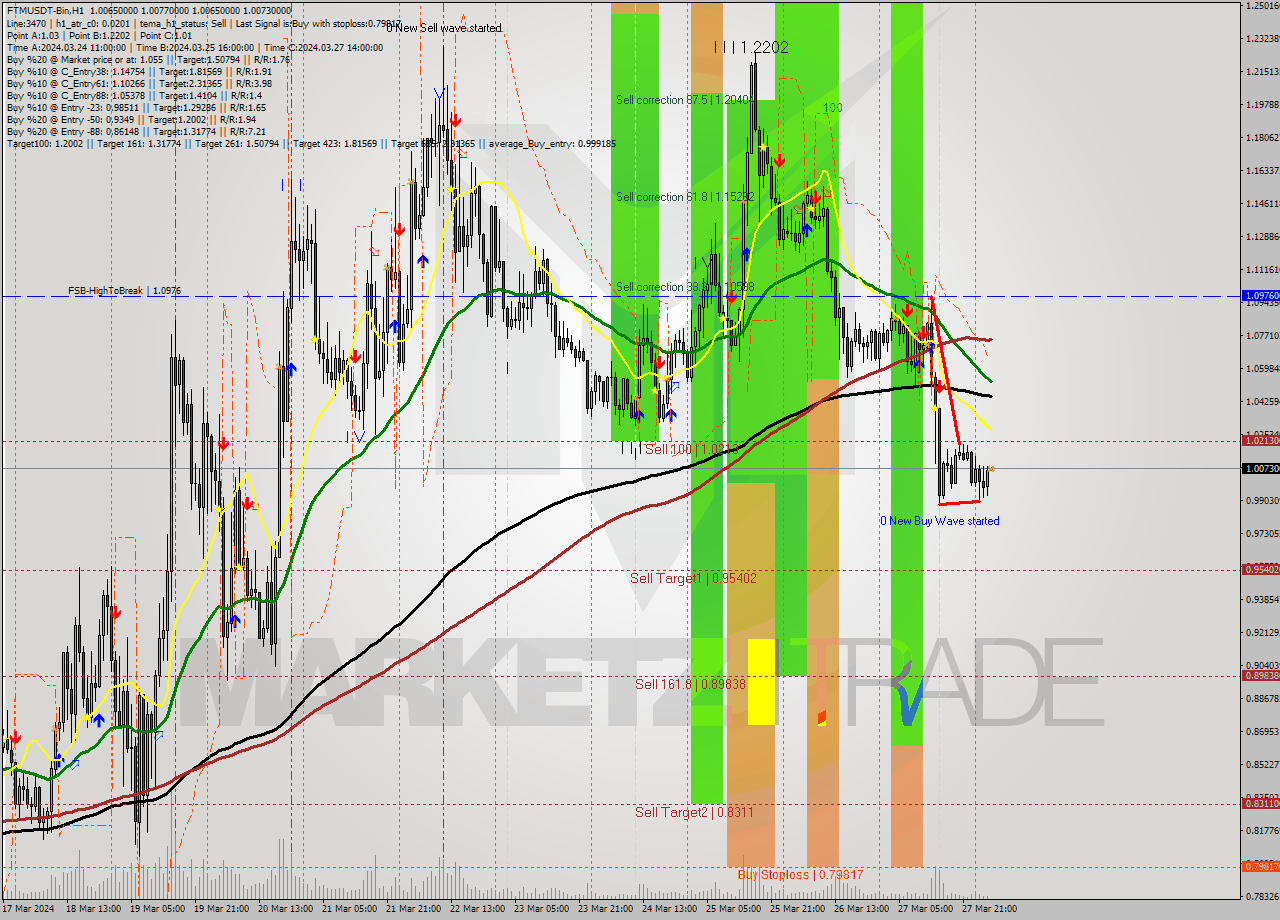
Task: Click the red down arrow inside Sell correction 61.8 zone
Action: [x=817, y=196]
